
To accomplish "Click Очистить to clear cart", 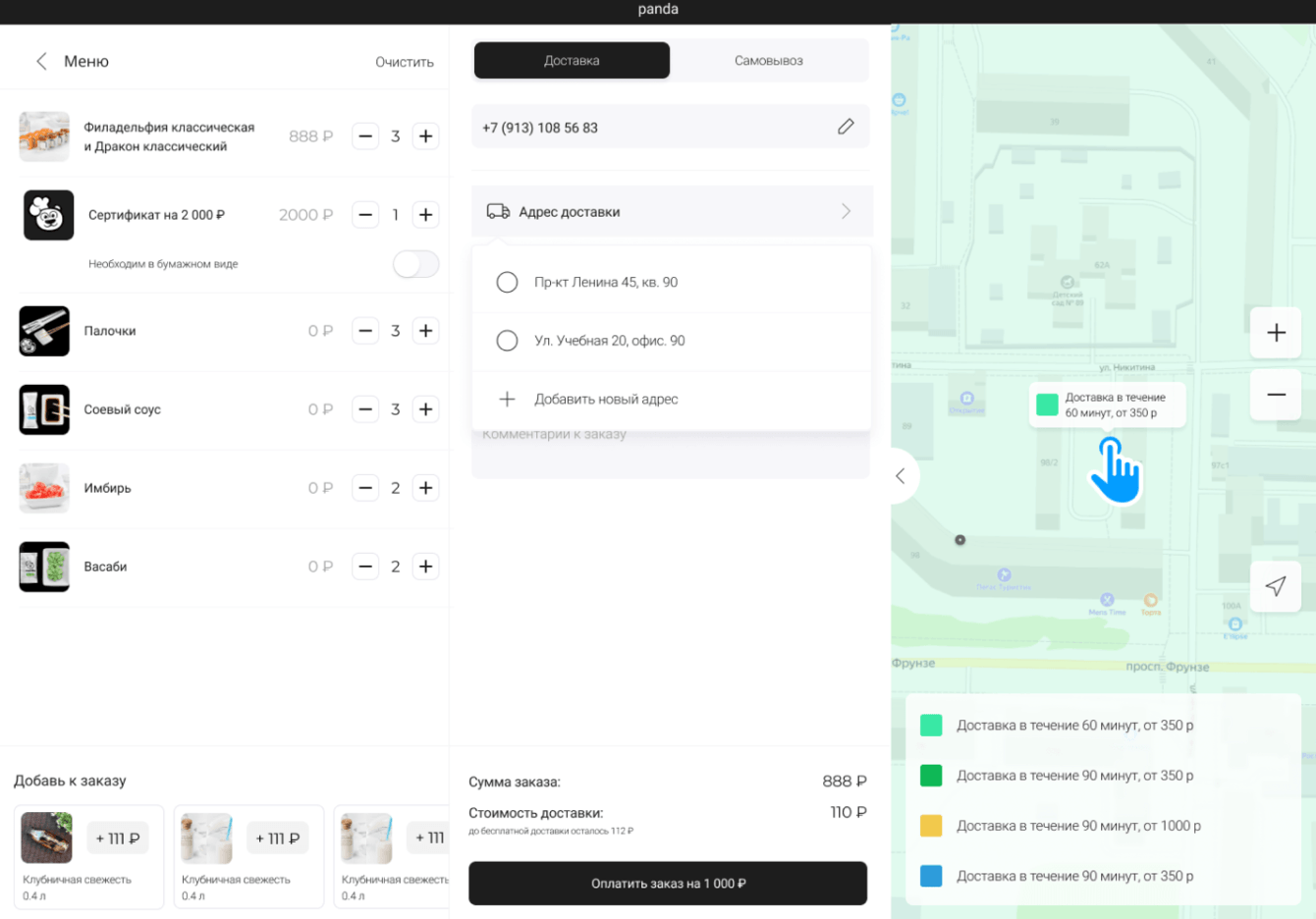I will pyautogui.click(x=405, y=62).
